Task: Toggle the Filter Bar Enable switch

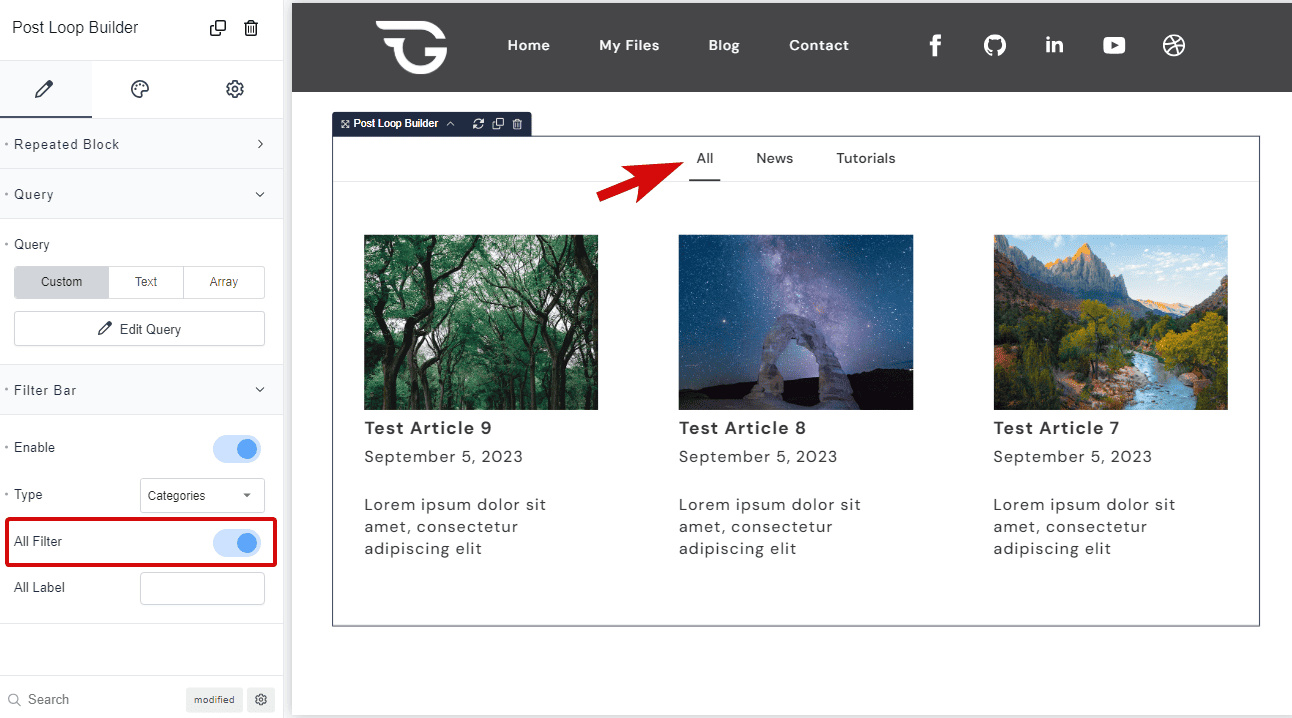Action: [x=237, y=449]
